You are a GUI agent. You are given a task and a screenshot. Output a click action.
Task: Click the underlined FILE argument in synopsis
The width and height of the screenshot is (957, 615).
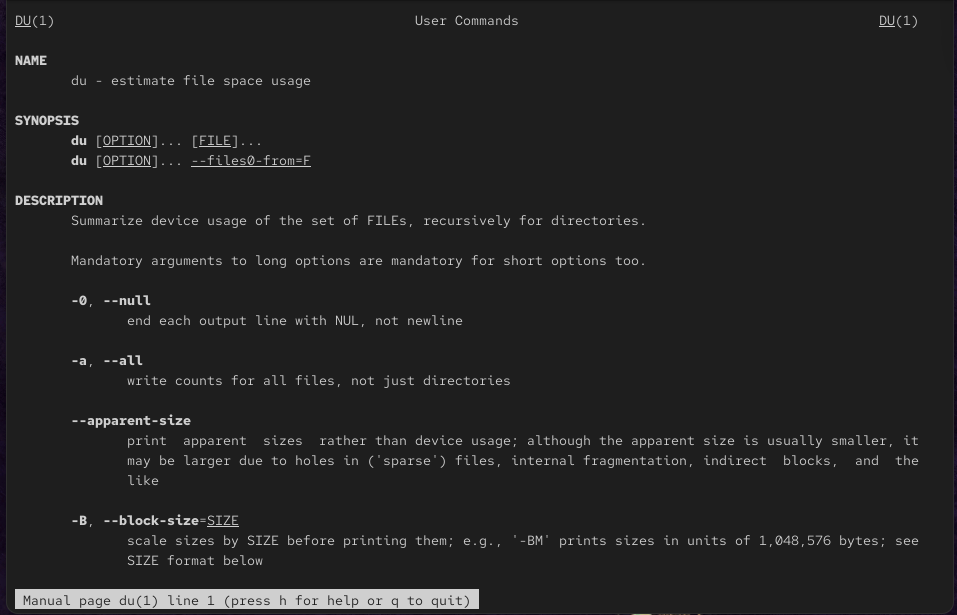[x=214, y=141]
